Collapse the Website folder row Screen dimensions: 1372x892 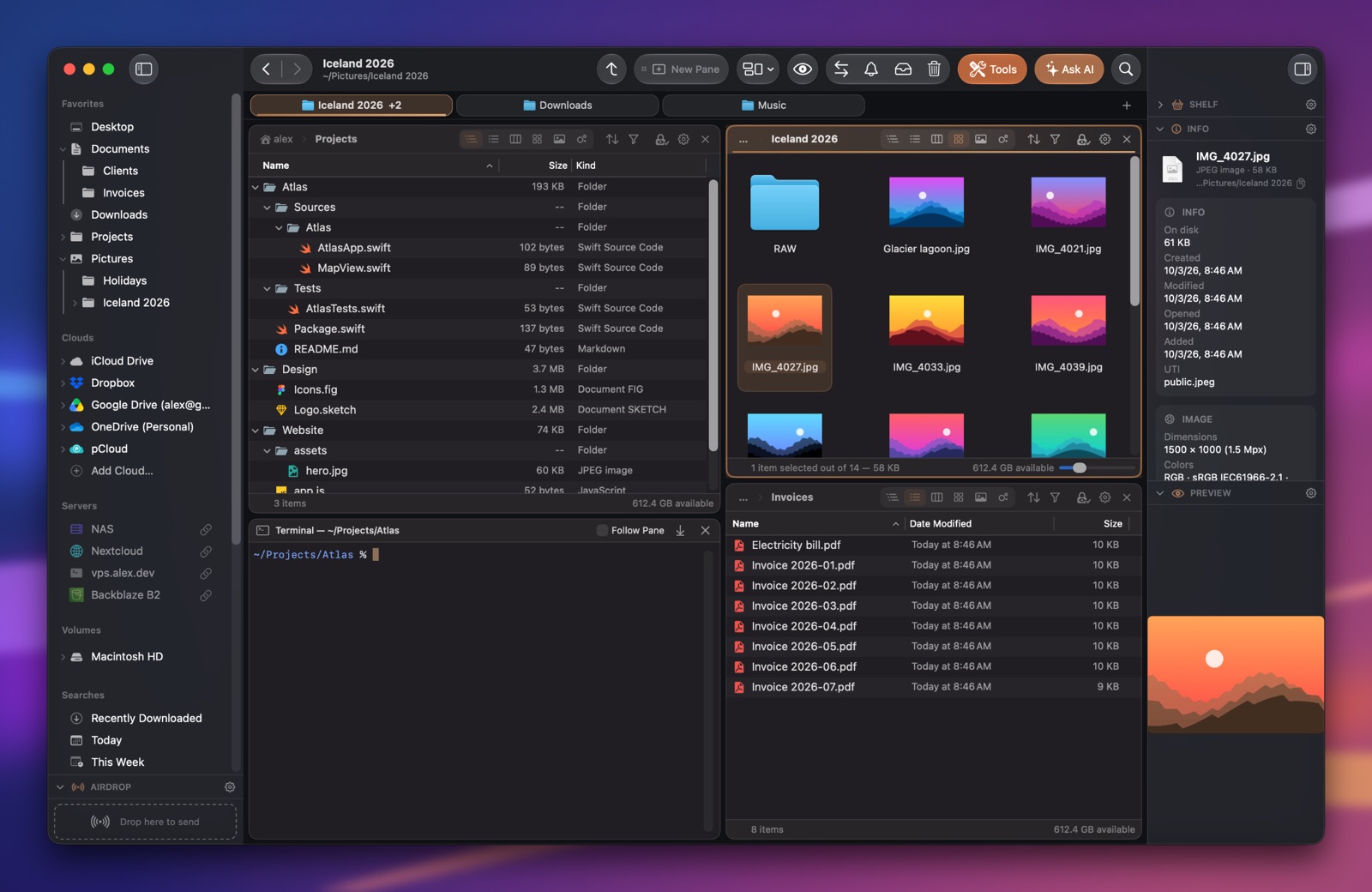[256, 431]
